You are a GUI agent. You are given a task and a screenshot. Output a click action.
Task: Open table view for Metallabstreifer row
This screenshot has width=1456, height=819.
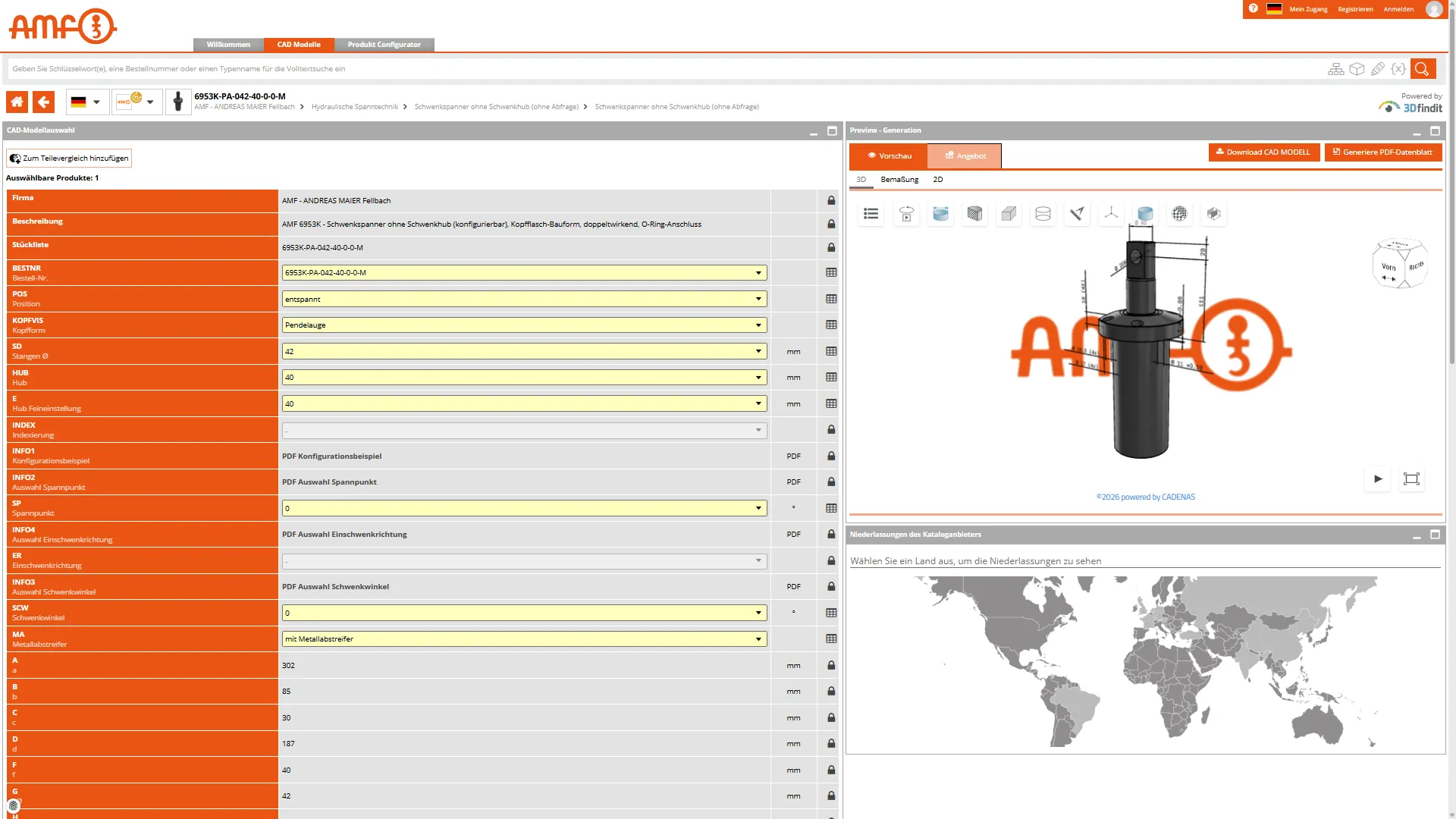point(831,639)
